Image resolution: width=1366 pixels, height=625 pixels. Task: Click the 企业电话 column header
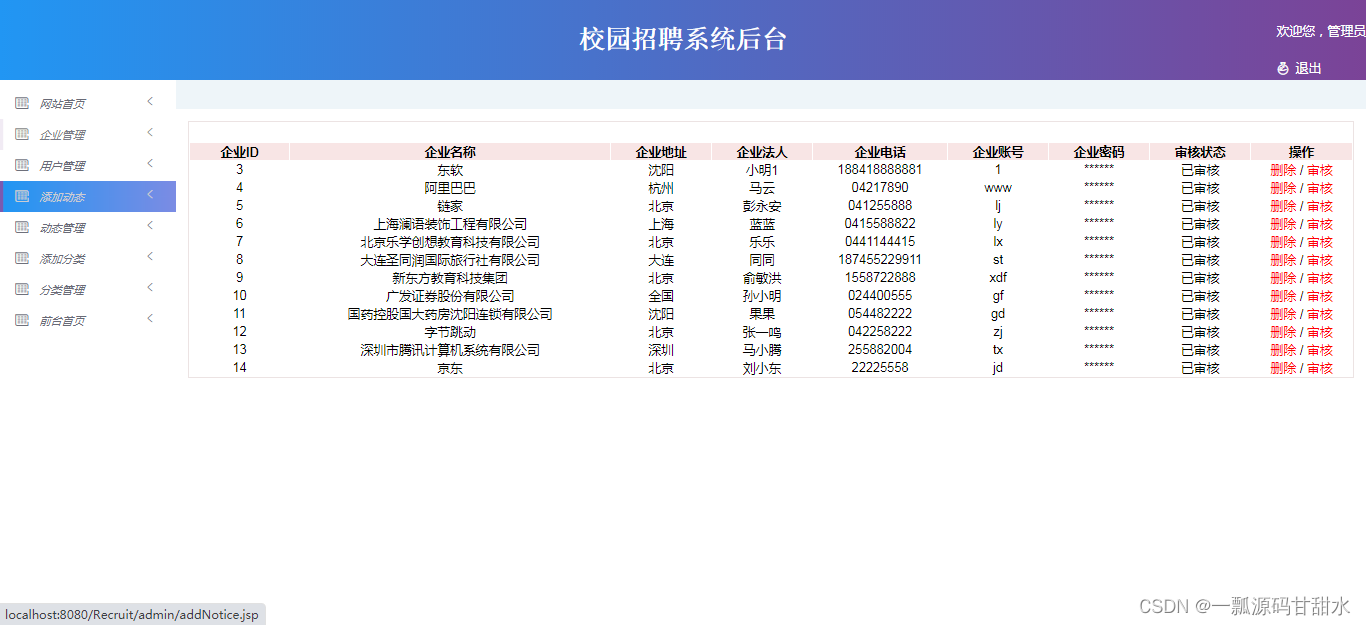880,152
